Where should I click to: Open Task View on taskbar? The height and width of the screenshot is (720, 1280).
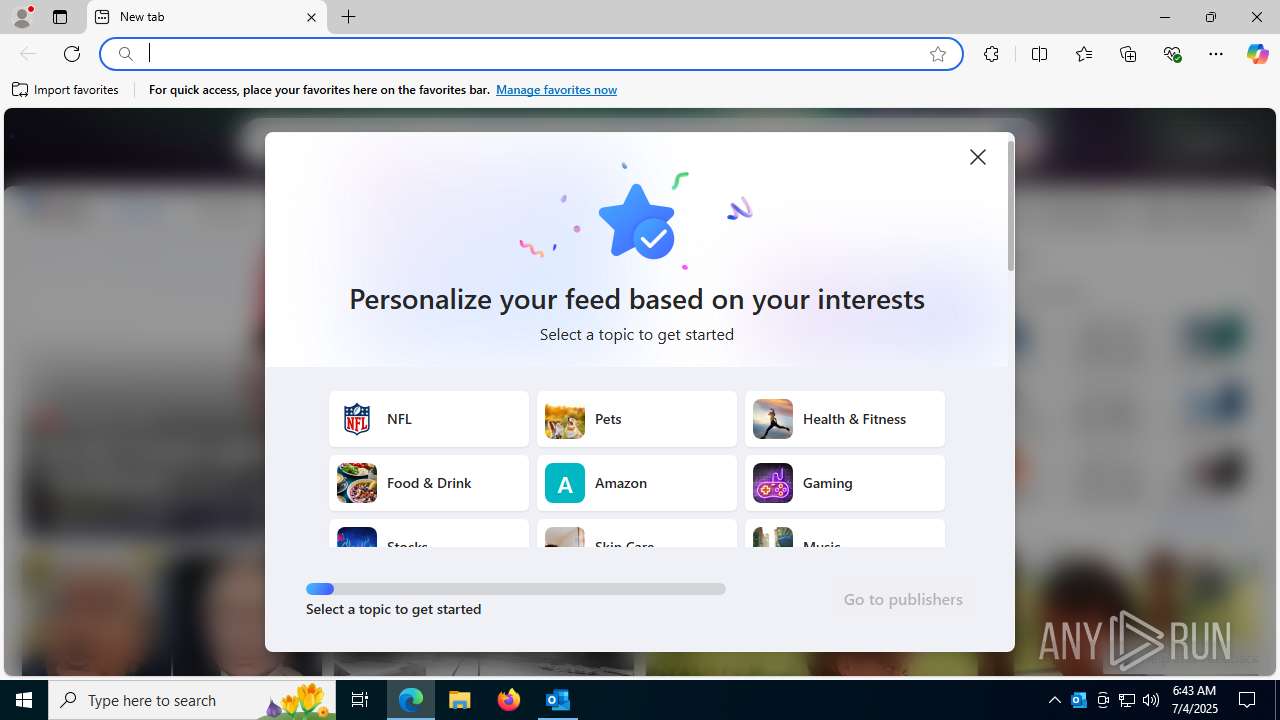pyautogui.click(x=361, y=700)
